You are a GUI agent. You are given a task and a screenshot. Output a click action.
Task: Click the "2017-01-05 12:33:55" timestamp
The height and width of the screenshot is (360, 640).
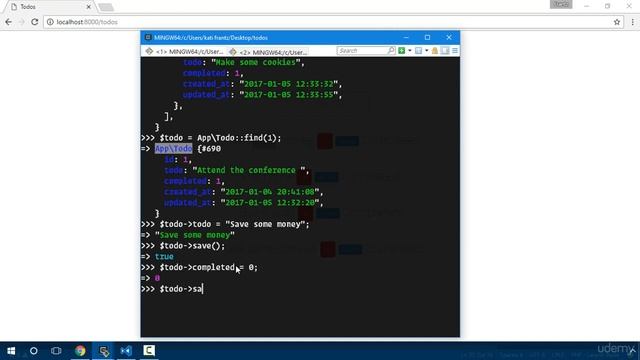coord(289,95)
